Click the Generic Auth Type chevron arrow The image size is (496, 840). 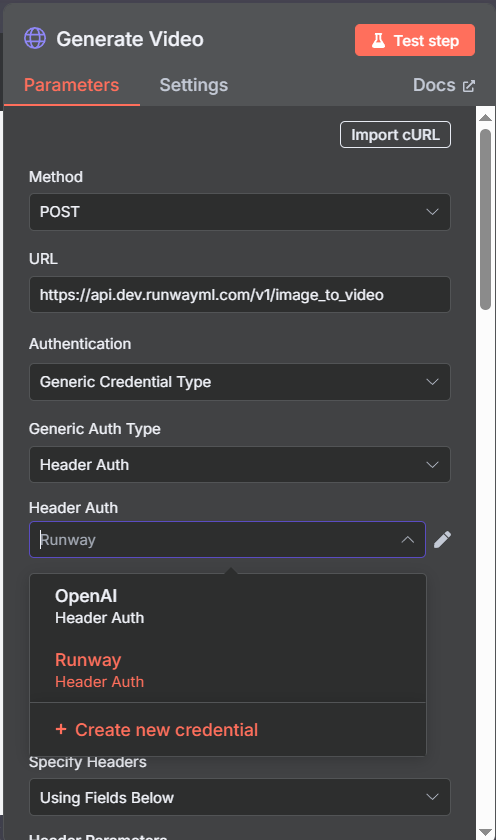432,464
